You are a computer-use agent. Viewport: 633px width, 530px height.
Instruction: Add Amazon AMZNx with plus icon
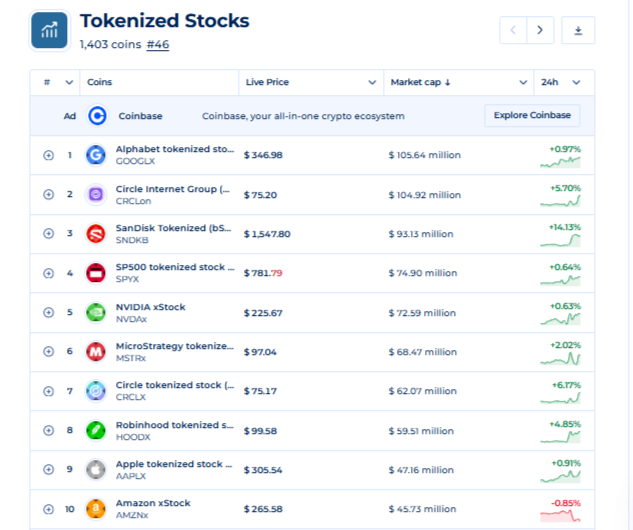click(x=48, y=509)
